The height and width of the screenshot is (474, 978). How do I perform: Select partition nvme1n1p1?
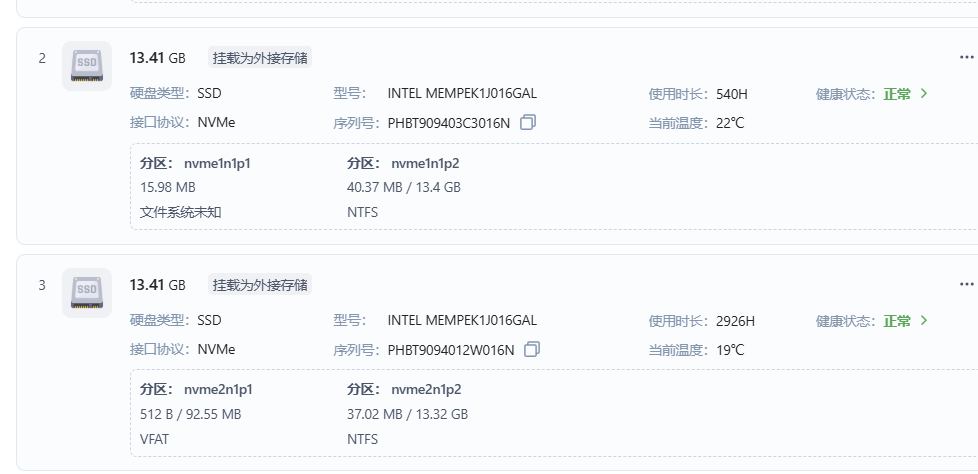pos(217,163)
